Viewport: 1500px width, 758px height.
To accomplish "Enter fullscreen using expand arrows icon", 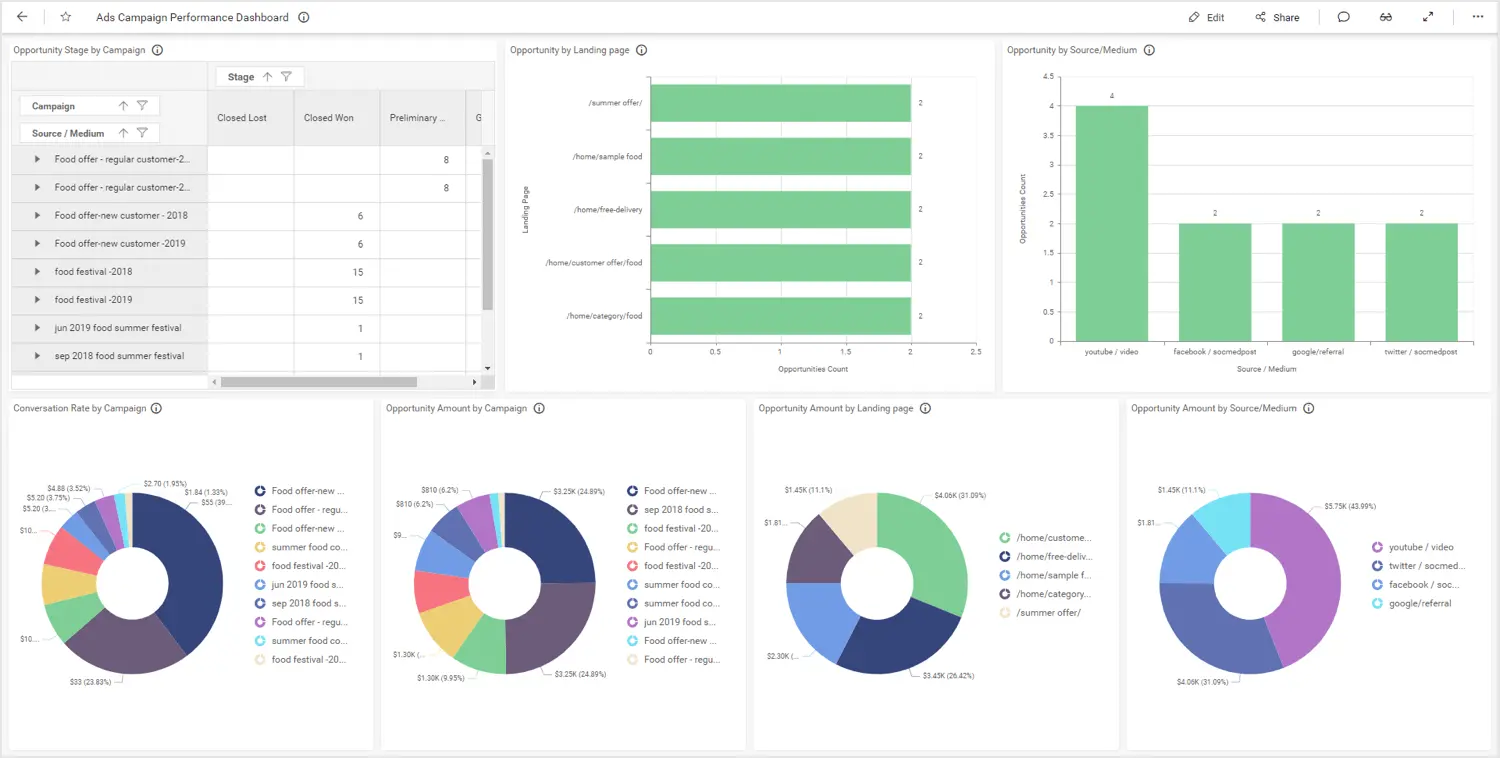I will [1428, 17].
